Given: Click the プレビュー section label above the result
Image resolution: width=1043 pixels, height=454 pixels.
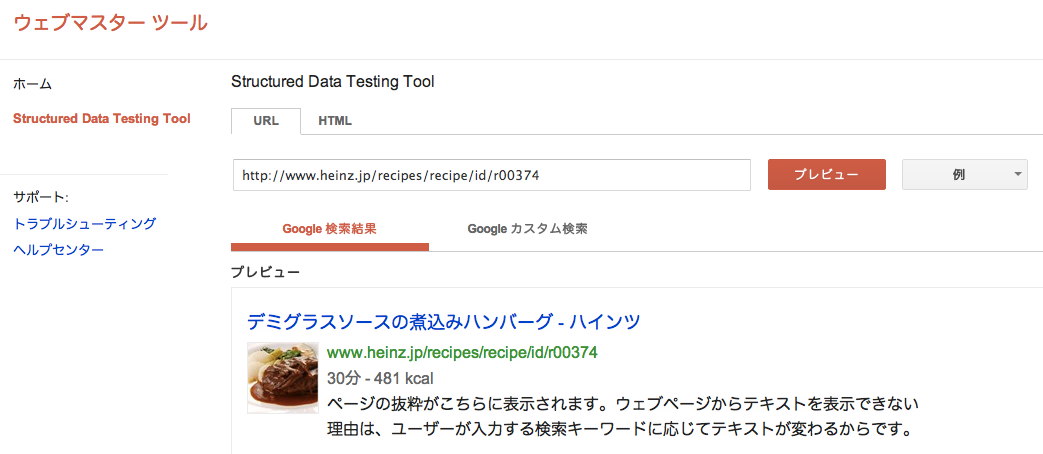Looking at the screenshot, I should click(265, 272).
